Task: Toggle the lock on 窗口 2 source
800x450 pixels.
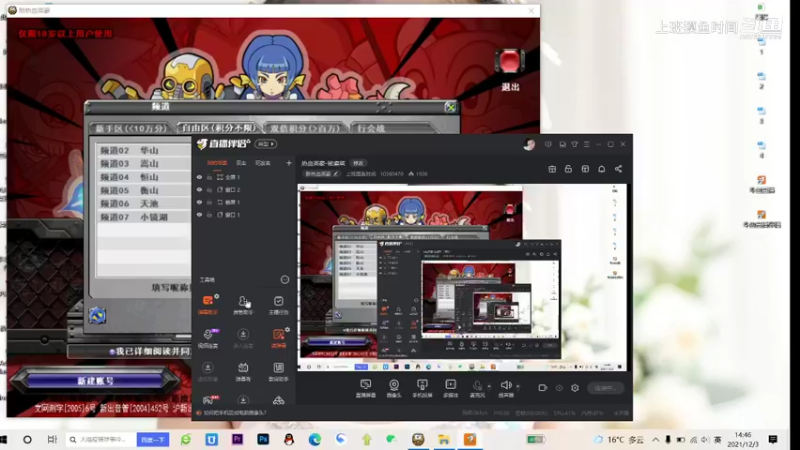Action: [x=209, y=190]
